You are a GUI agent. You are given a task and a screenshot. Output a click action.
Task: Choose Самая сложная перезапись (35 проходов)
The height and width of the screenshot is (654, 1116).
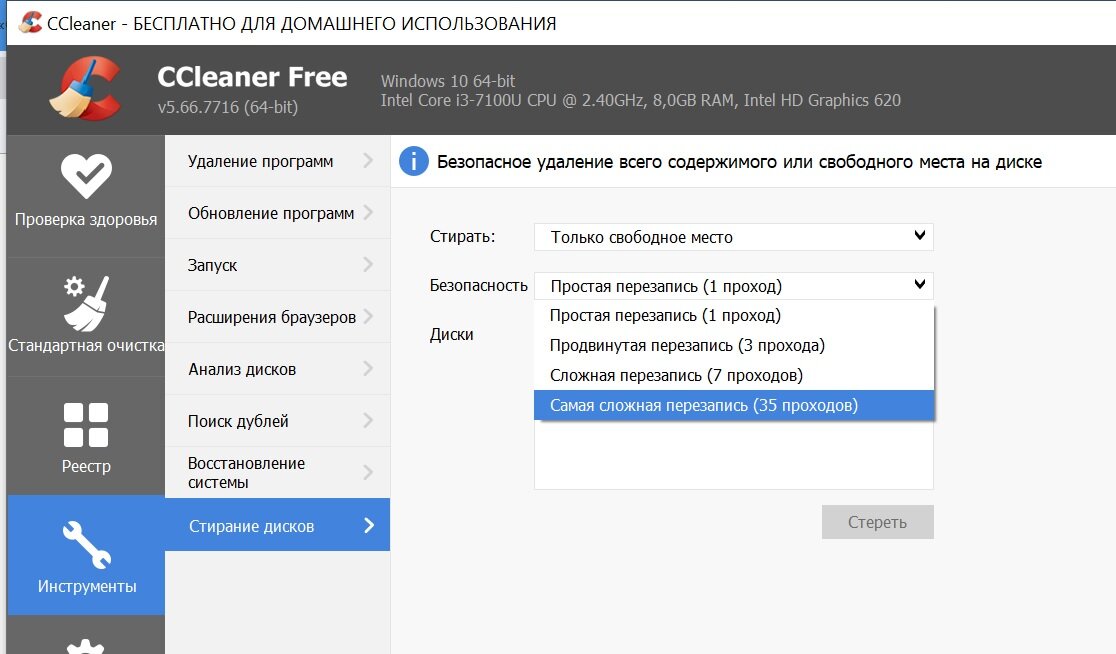pyautogui.click(x=734, y=405)
